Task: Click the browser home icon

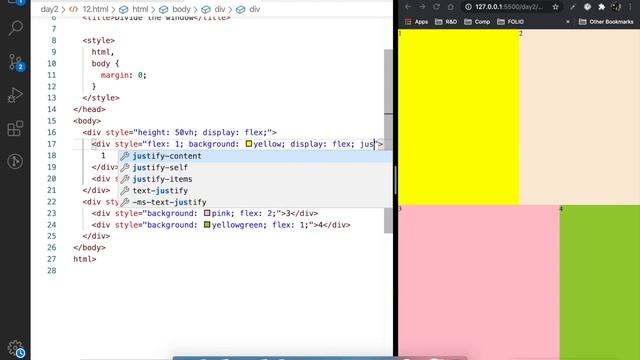Action: (x=451, y=7)
